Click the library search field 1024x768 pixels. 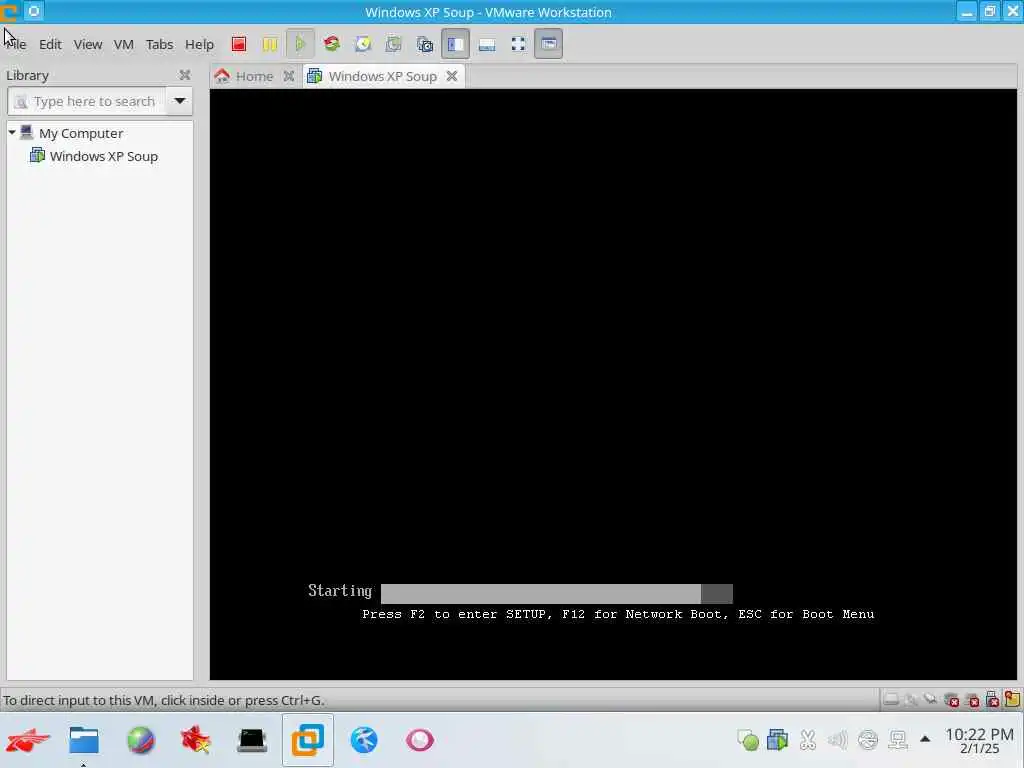[x=87, y=101]
